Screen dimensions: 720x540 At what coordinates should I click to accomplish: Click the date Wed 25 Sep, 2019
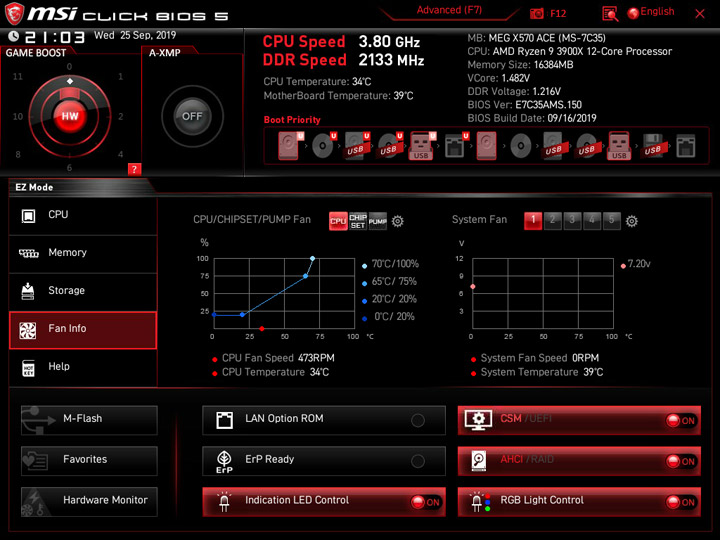[135, 35]
